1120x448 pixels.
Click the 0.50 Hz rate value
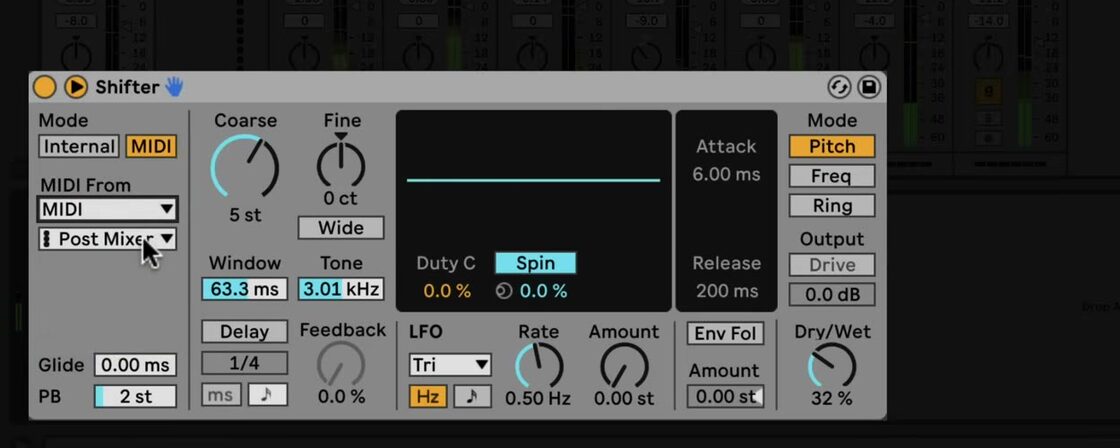coord(538,399)
